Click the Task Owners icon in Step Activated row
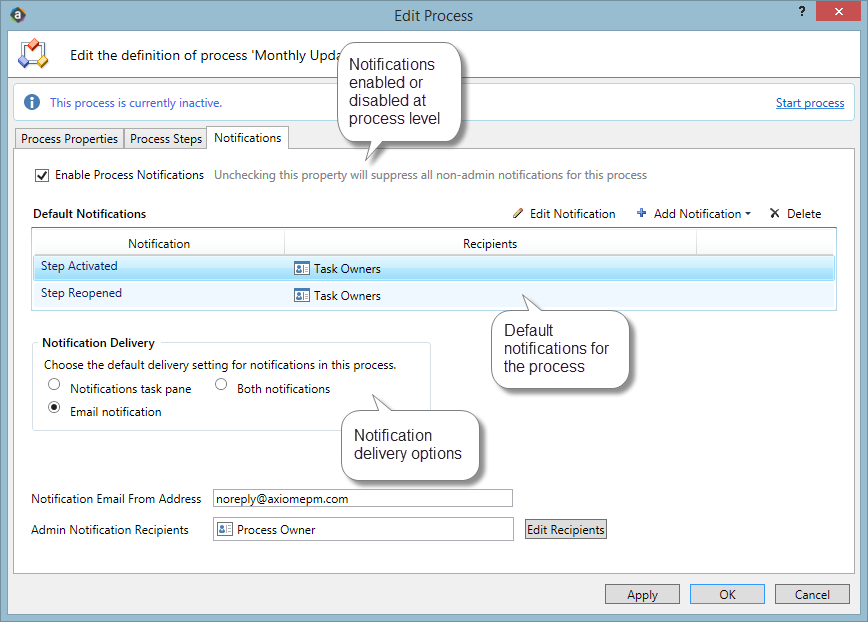 click(301, 268)
